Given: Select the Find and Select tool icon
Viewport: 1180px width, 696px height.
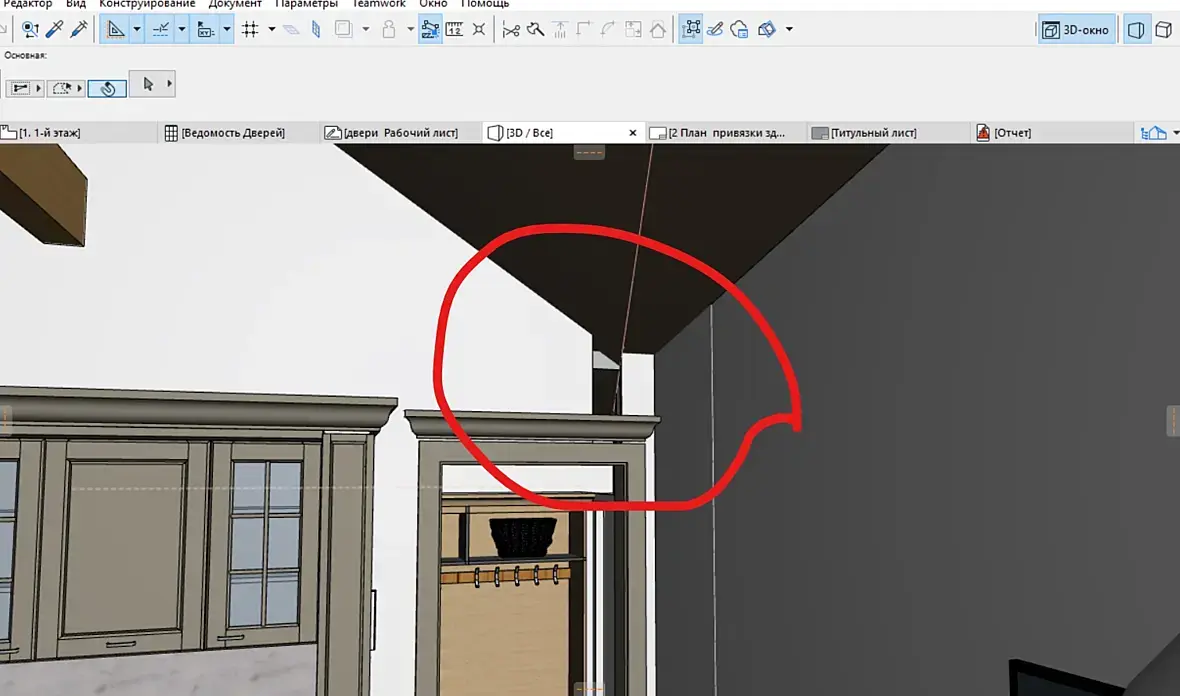Looking at the screenshot, I should (x=30, y=29).
